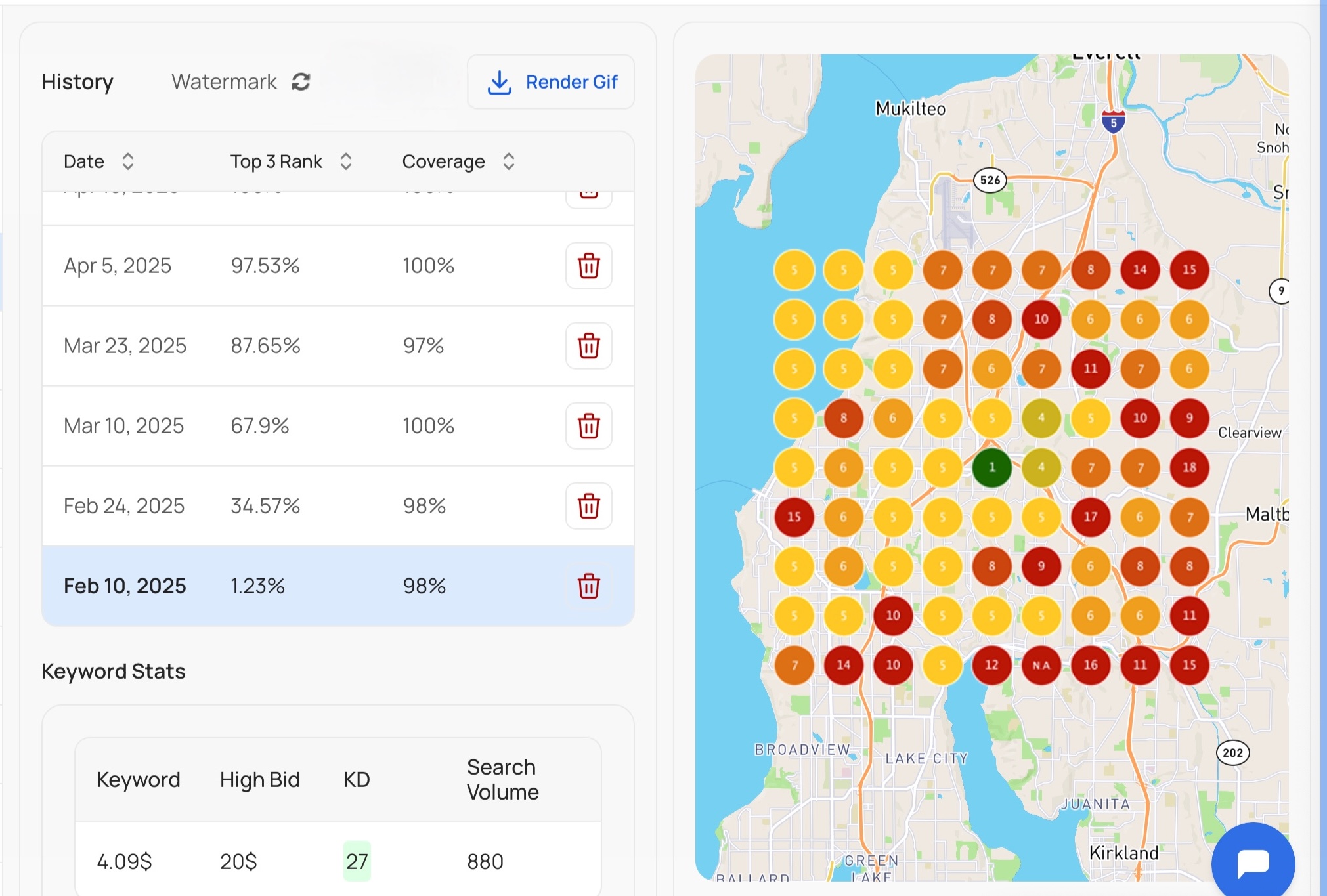
Task: Delete the Mar 23, 2025 history entry
Action: [x=588, y=346]
